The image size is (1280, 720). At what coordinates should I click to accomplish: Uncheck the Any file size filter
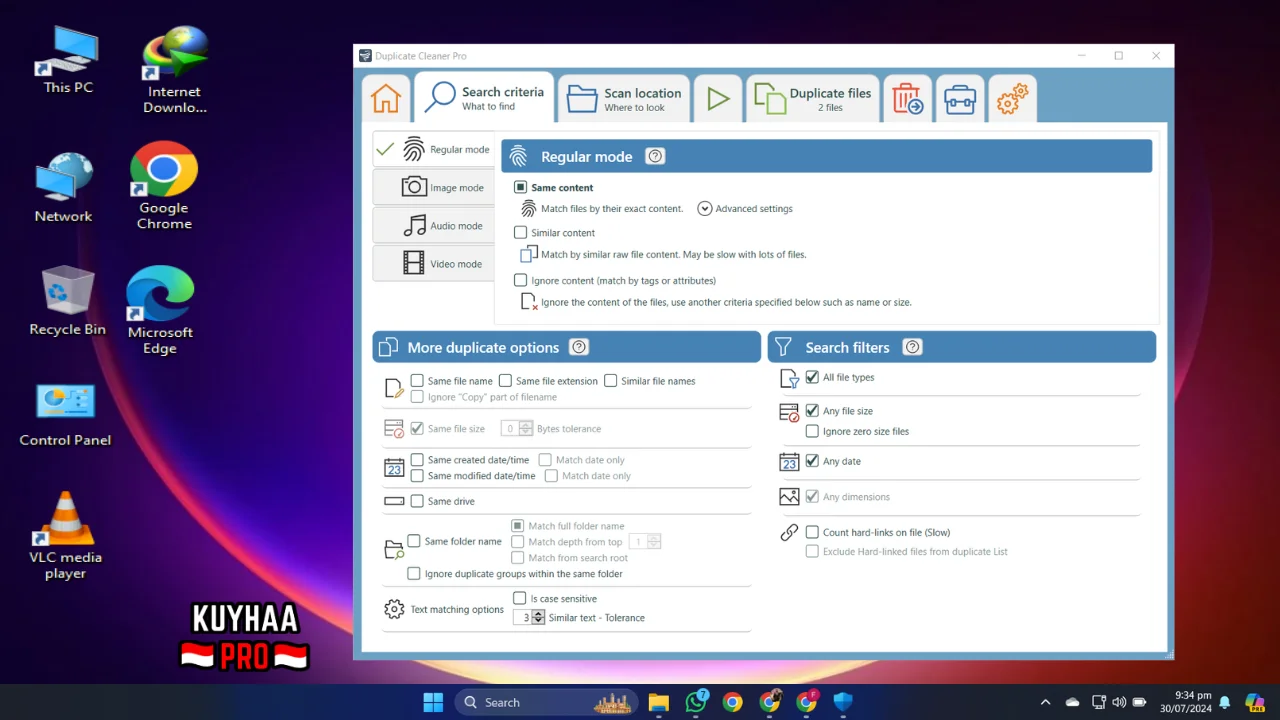click(812, 411)
